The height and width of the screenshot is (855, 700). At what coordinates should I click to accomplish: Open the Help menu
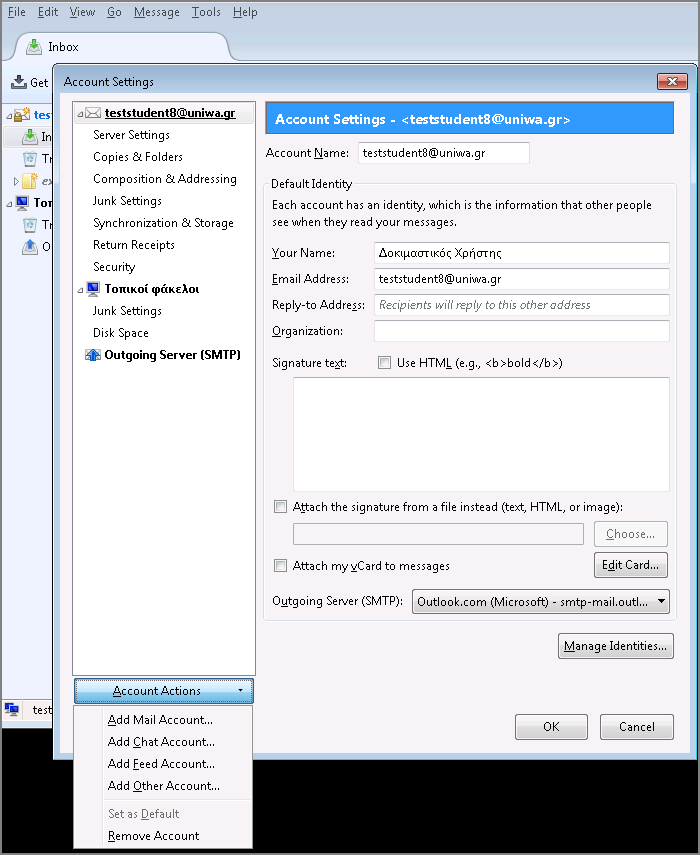click(245, 12)
